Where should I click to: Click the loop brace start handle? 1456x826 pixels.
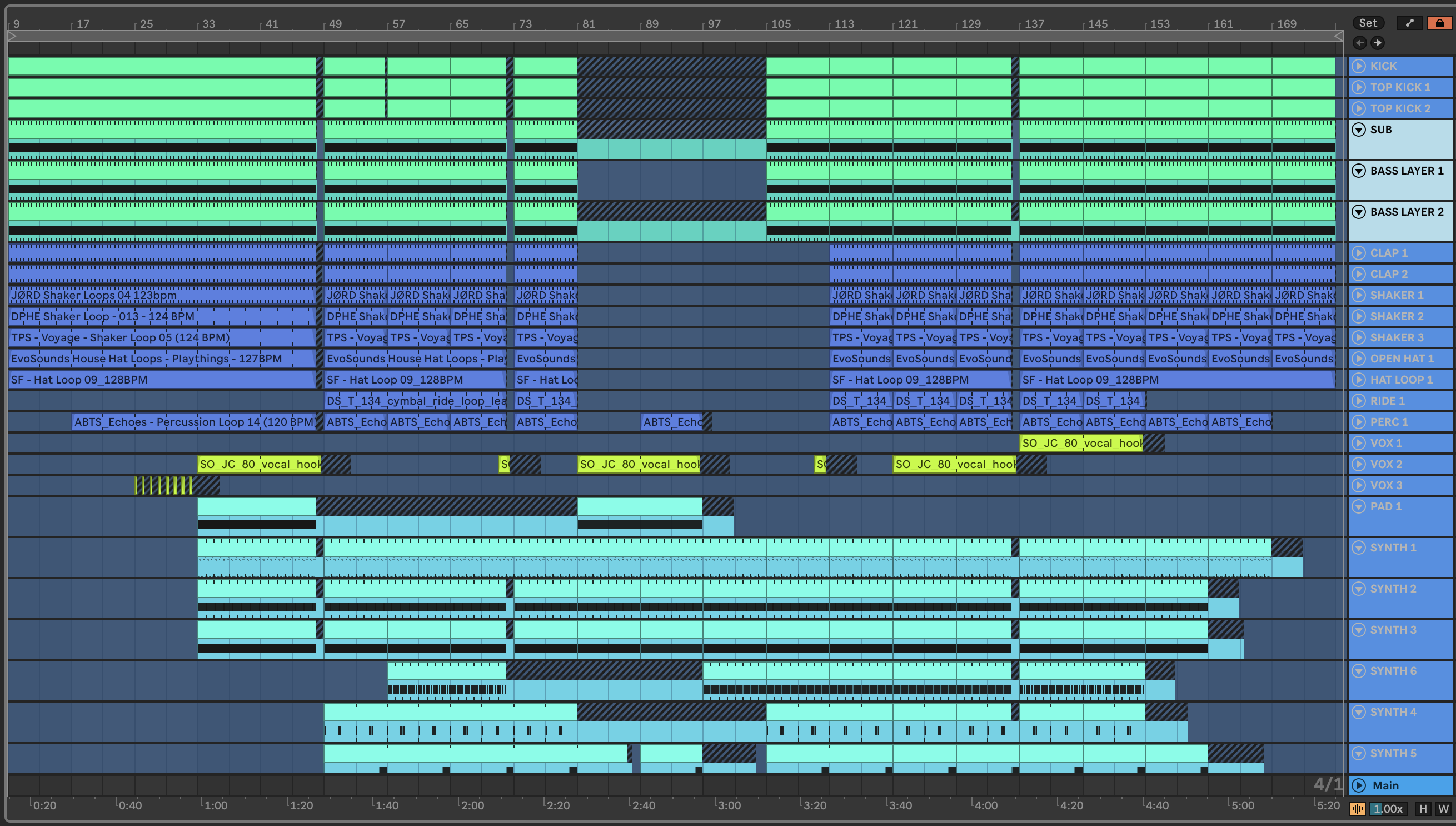[x=12, y=36]
